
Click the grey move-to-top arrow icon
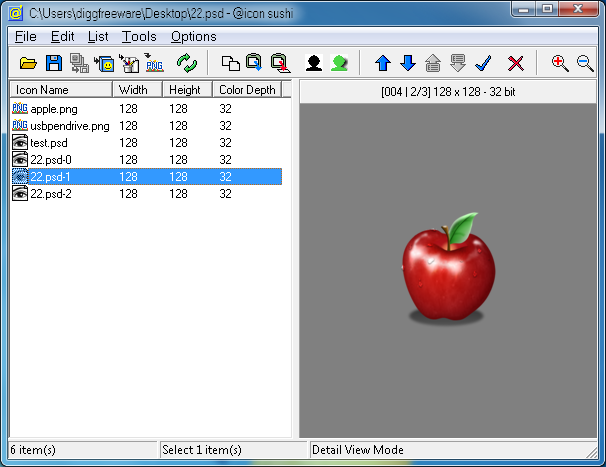coord(433,63)
